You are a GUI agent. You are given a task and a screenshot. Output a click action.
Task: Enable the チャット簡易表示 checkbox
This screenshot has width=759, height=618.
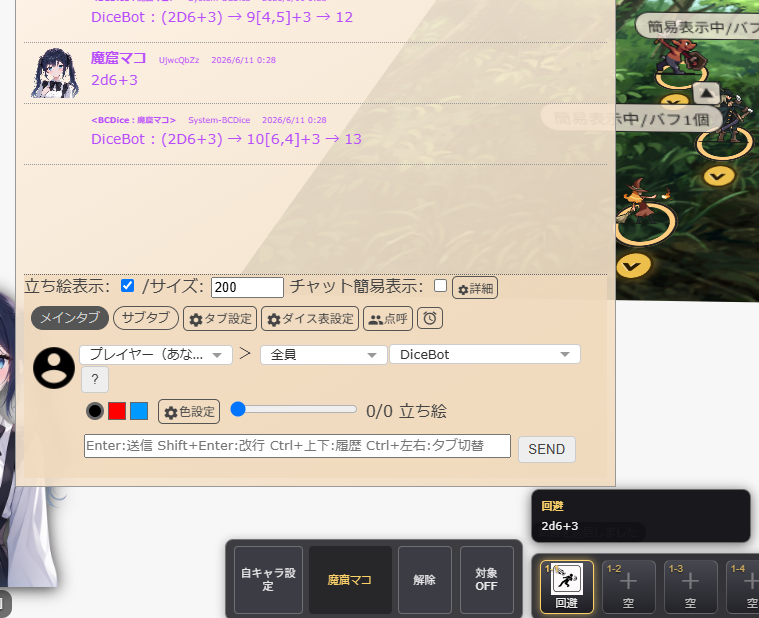click(x=440, y=286)
